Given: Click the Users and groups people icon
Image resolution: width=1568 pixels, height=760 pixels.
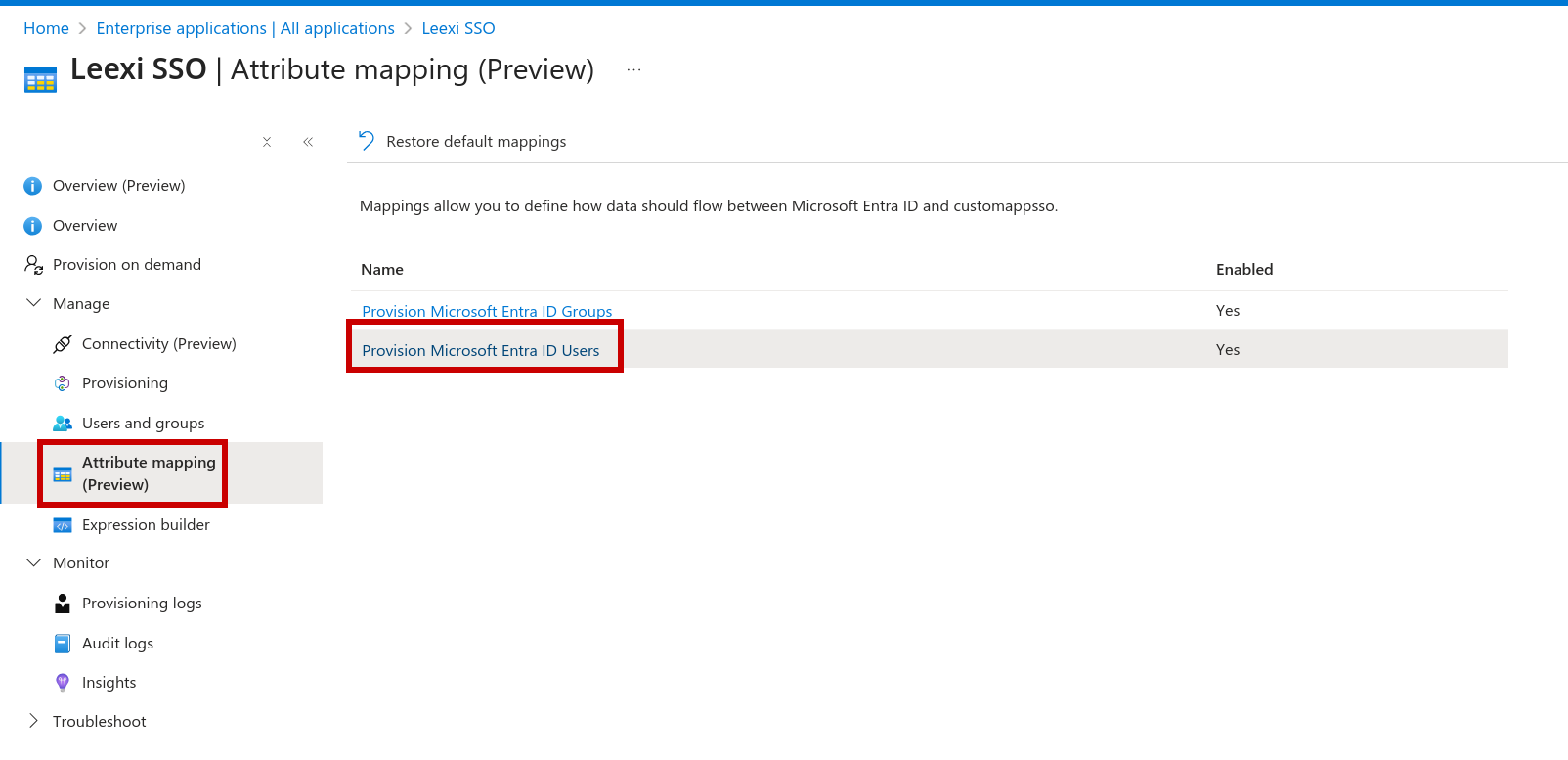Looking at the screenshot, I should coord(63,424).
